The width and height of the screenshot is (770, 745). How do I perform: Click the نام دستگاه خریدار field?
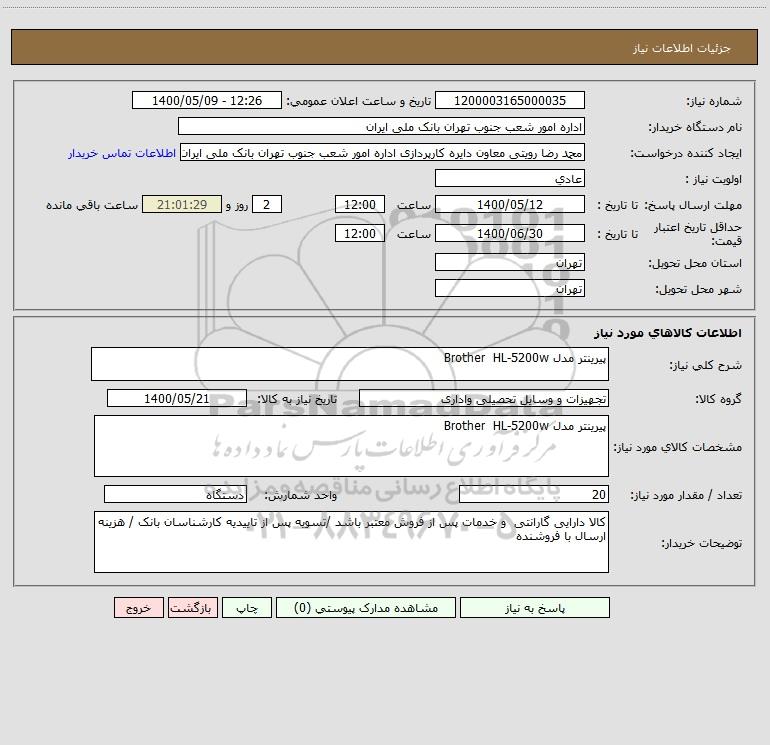381,126
